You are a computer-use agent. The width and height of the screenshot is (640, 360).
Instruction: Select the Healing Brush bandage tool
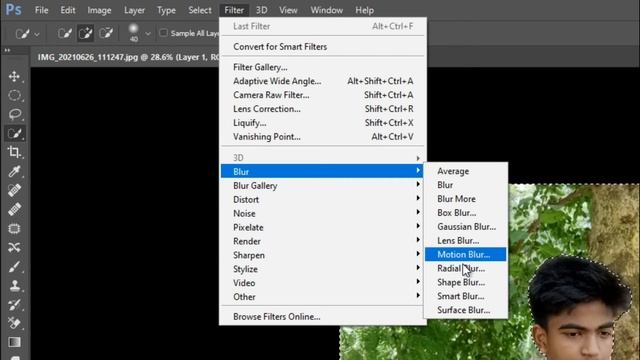(14, 209)
